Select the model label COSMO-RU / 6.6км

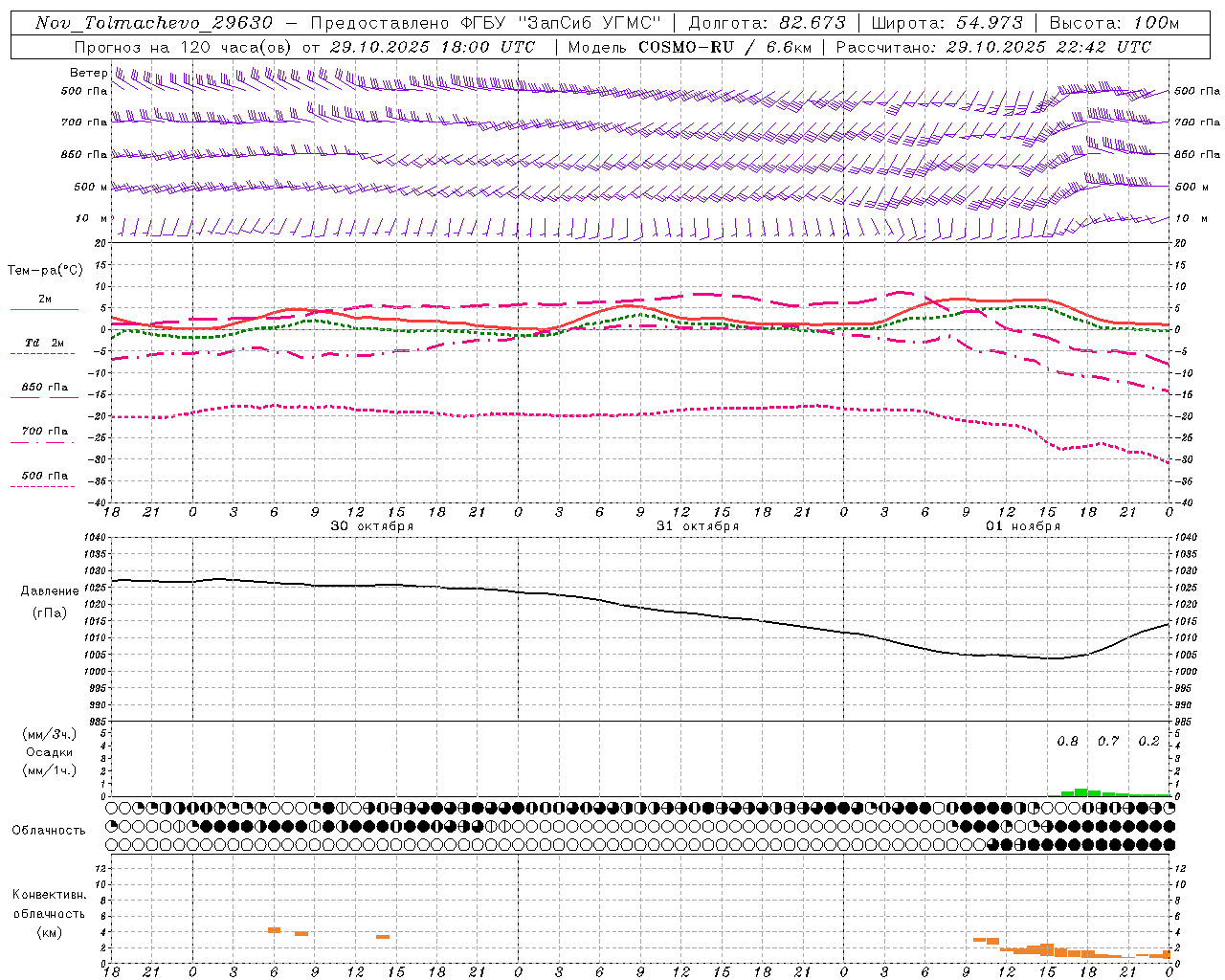point(724,47)
